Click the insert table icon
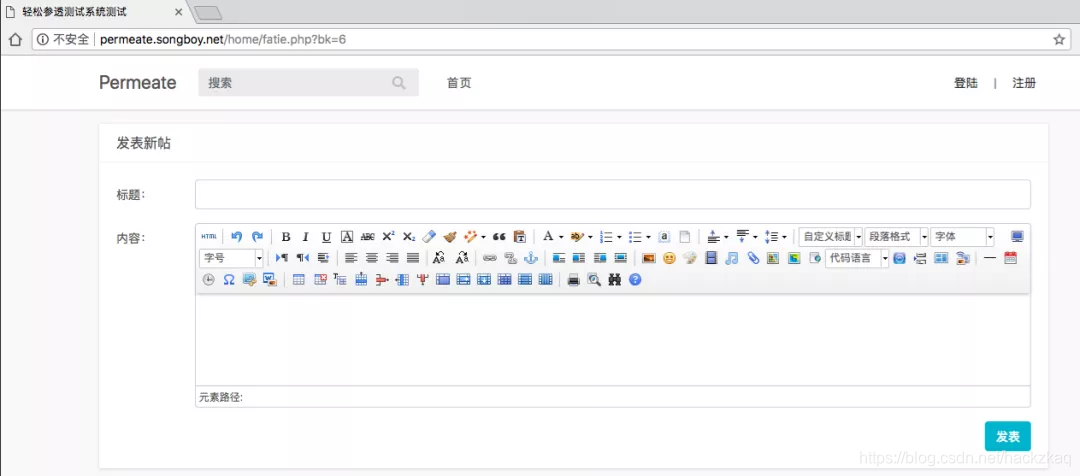The width and height of the screenshot is (1080, 476). (x=299, y=280)
